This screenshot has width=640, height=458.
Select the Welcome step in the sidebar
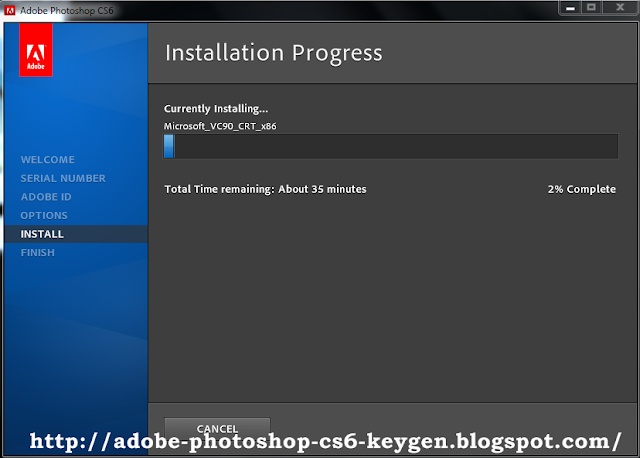coord(48,160)
